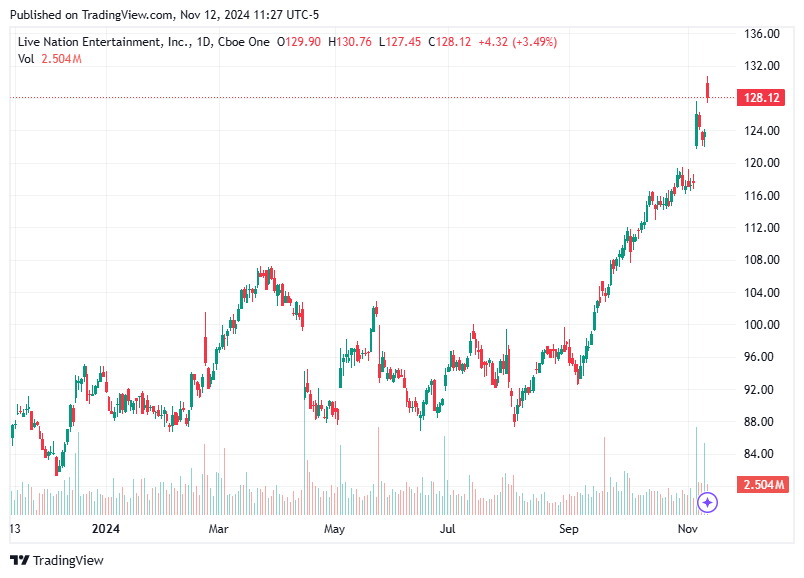Click the red 128.12 current price label
The width and height of the screenshot is (804, 578).
click(761, 97)
